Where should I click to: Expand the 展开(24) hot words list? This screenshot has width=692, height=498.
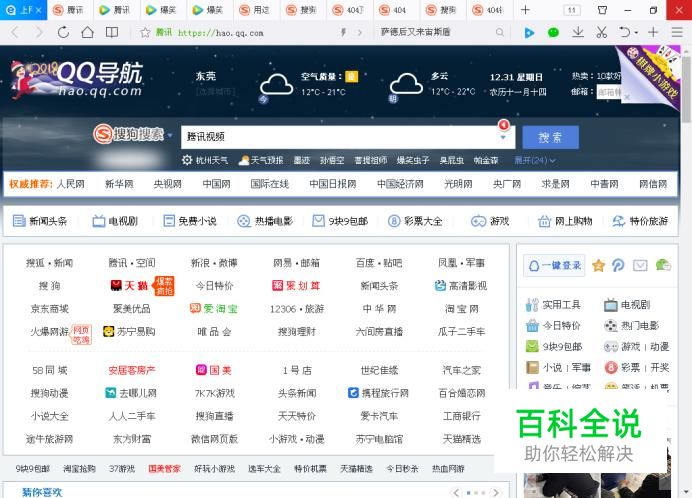click(535, 160)
